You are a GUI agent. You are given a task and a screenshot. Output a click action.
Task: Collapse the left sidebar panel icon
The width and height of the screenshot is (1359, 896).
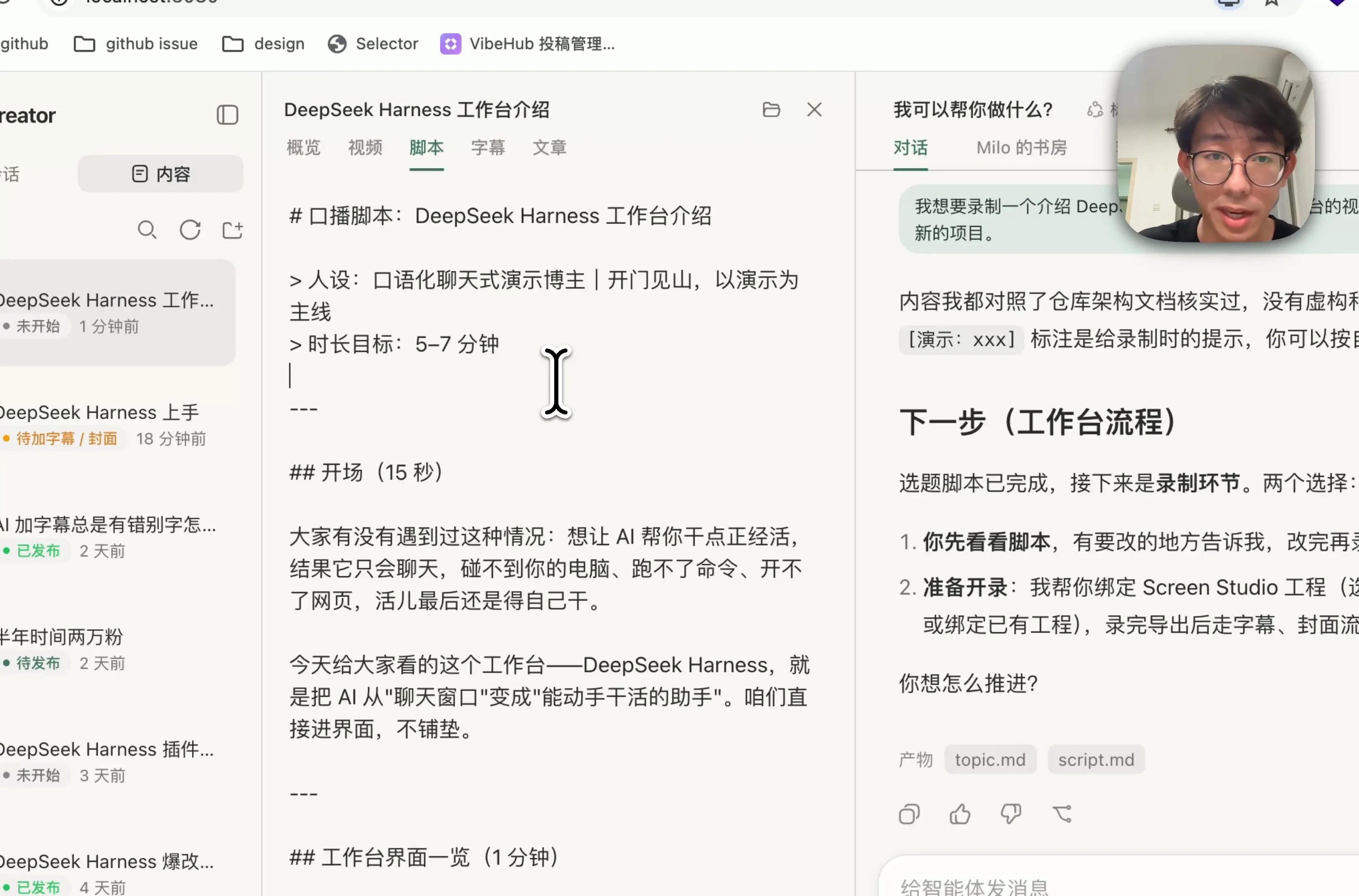click(x=227, y=115)
